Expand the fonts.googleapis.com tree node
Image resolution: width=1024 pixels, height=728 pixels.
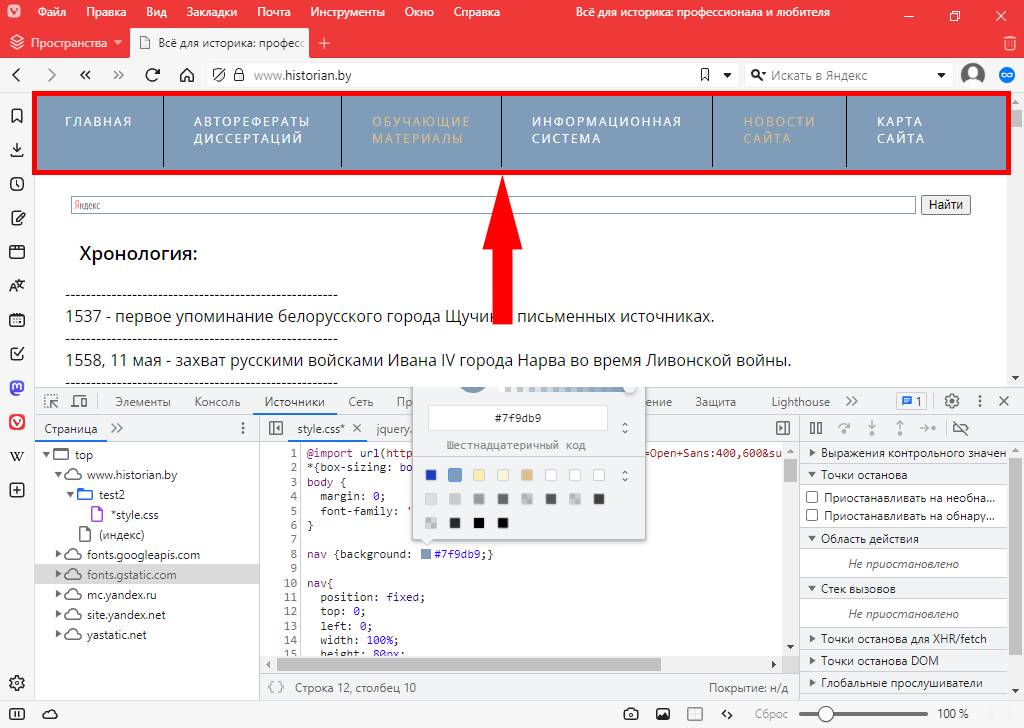[57, 555]
